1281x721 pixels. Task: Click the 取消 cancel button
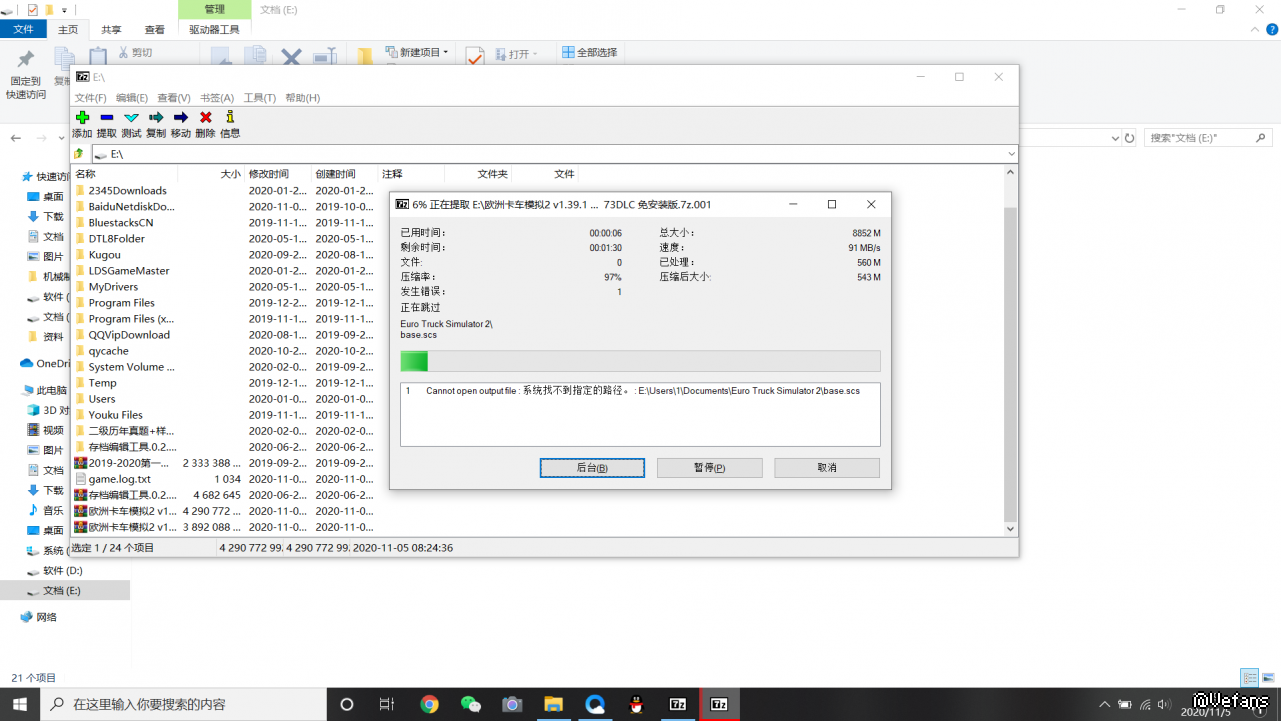(x=826, y=468)
